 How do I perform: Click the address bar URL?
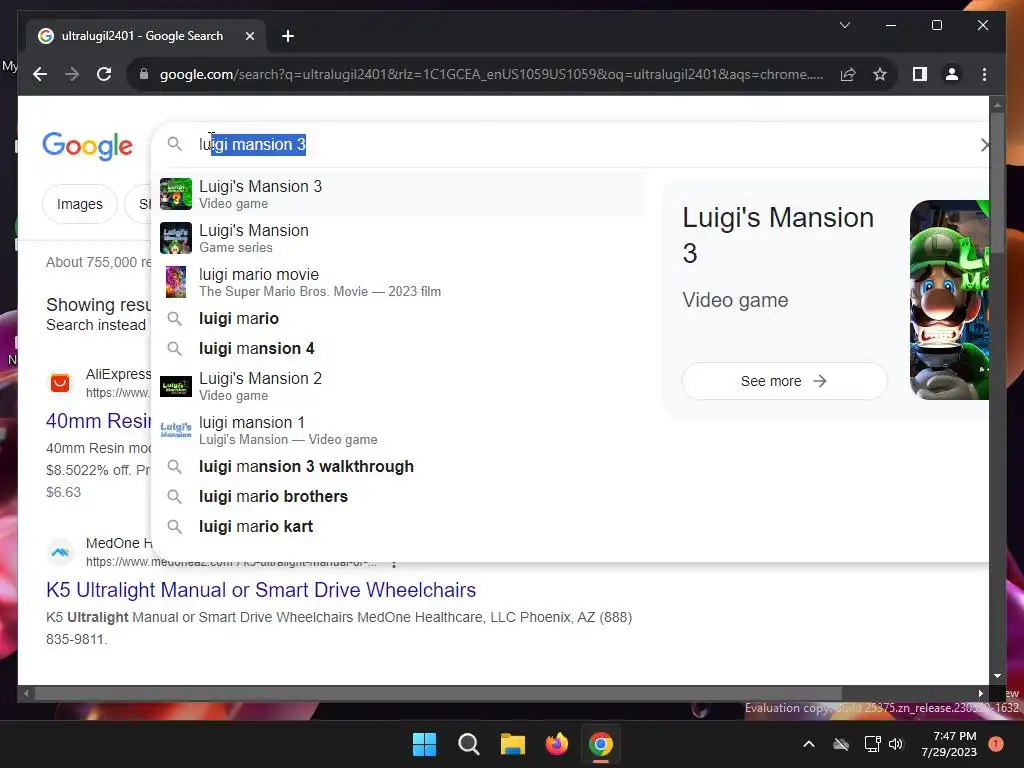(491, 74)
